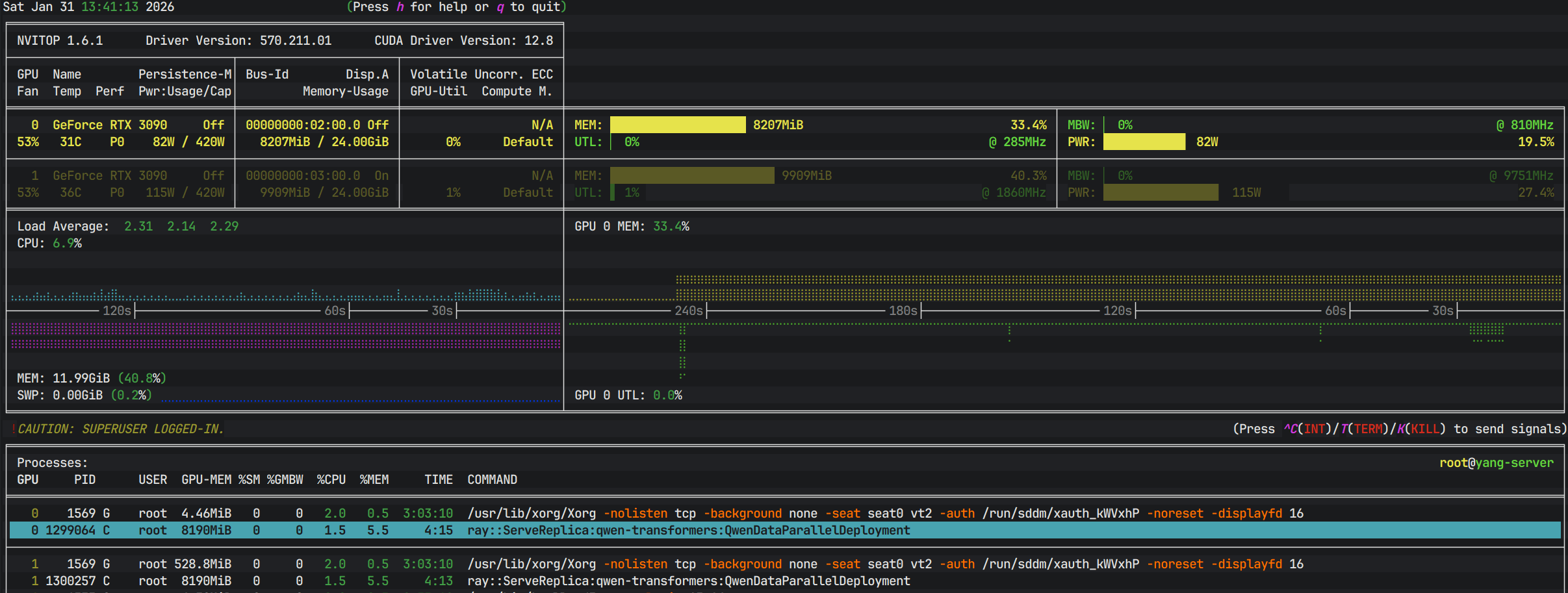Viewport: 1568px width, 593px height.
Task: Click the USER column header
Action: point(153,479)
